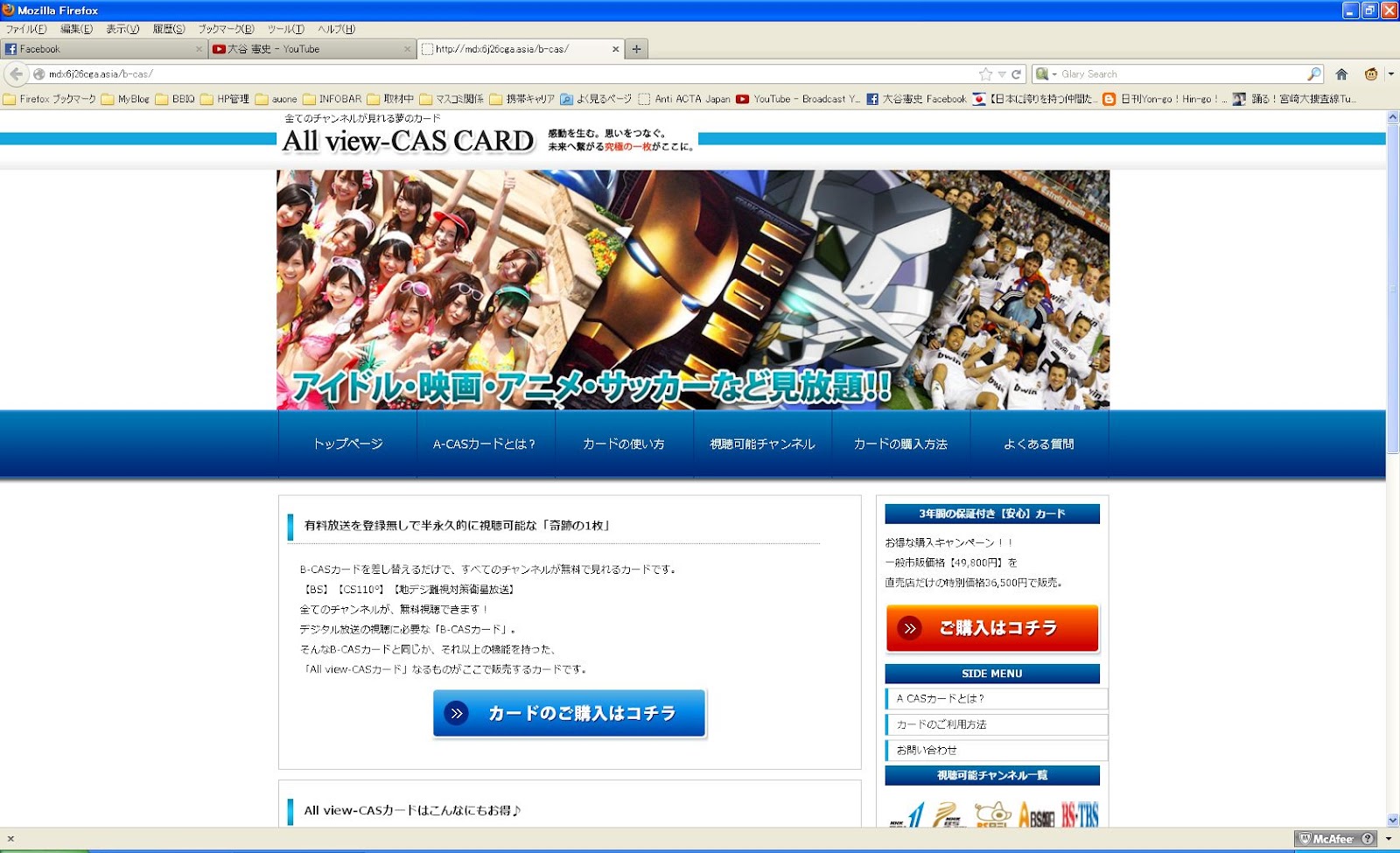Open a new tab with the plus button

[x=637, y=49]
